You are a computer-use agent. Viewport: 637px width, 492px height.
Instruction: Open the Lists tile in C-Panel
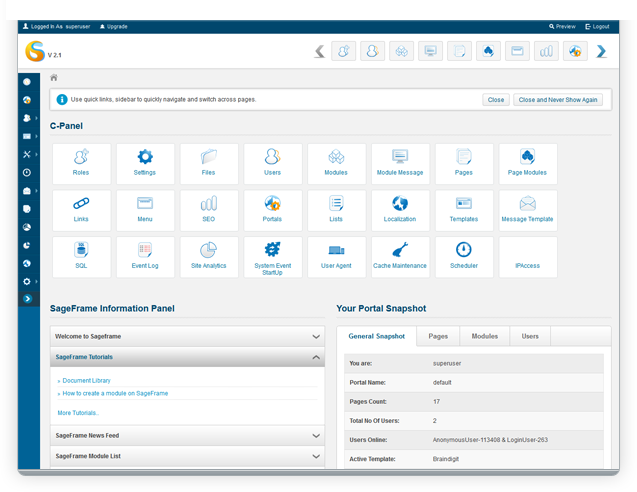point(336,210)
